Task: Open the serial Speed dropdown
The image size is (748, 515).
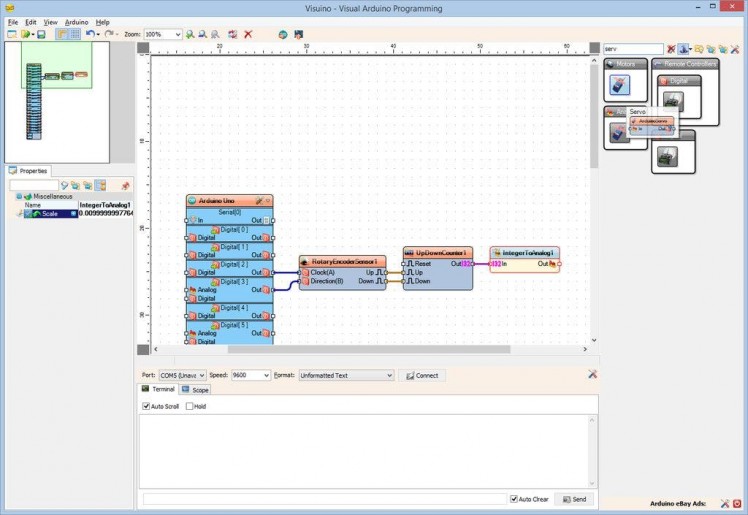Action: point(265,375)
